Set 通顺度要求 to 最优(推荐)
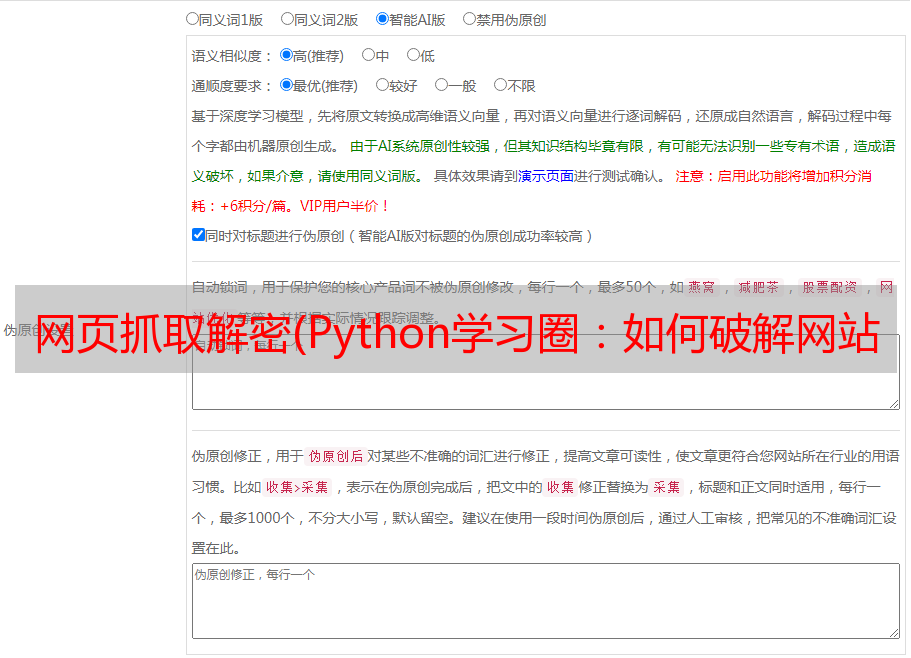Image resolution: width=911 pixels, height=658 pixels. (x=286, y=85)
